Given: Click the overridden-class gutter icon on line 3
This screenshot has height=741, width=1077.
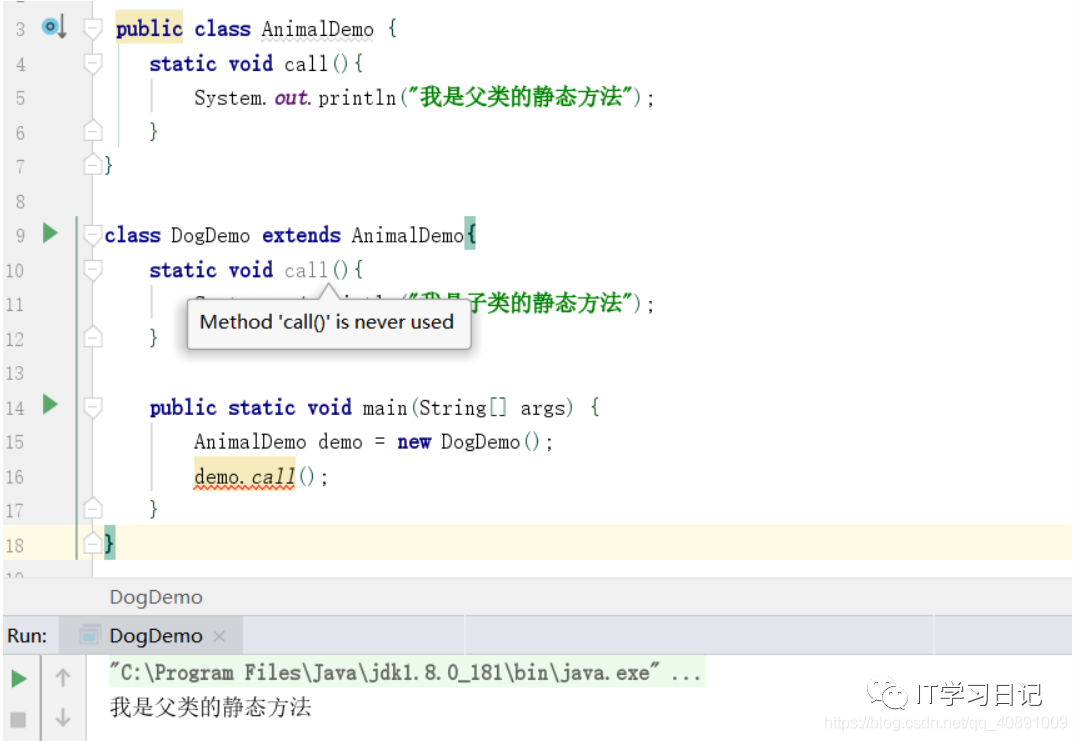Looking at the screenshot, I should [x=54, y=27].
